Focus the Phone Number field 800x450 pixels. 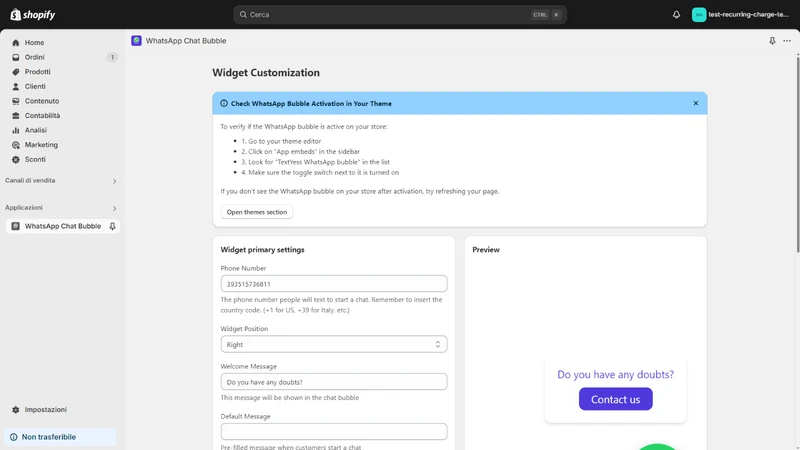pos(334,284)
